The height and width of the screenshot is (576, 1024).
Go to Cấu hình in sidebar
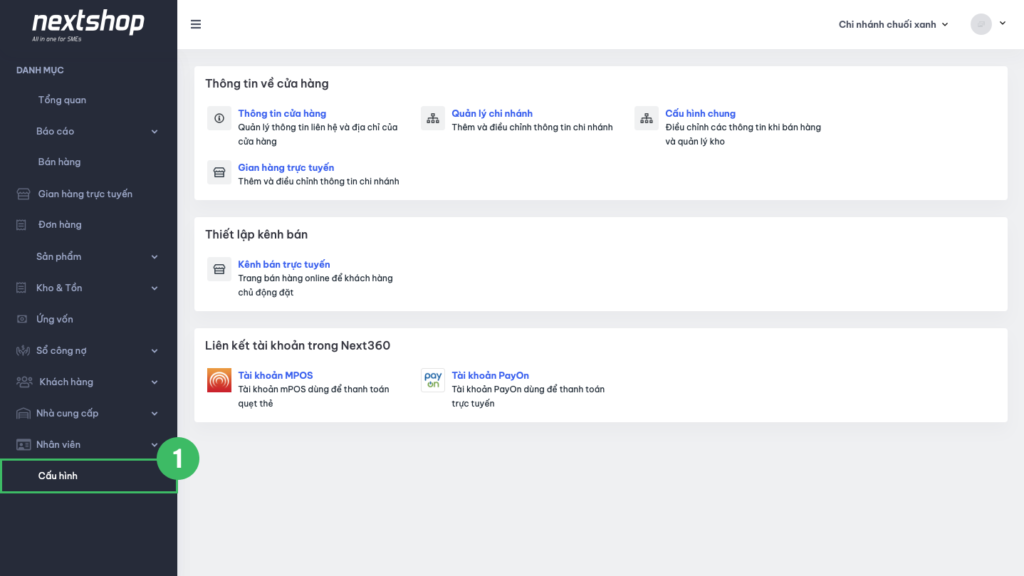pos(58,476)
